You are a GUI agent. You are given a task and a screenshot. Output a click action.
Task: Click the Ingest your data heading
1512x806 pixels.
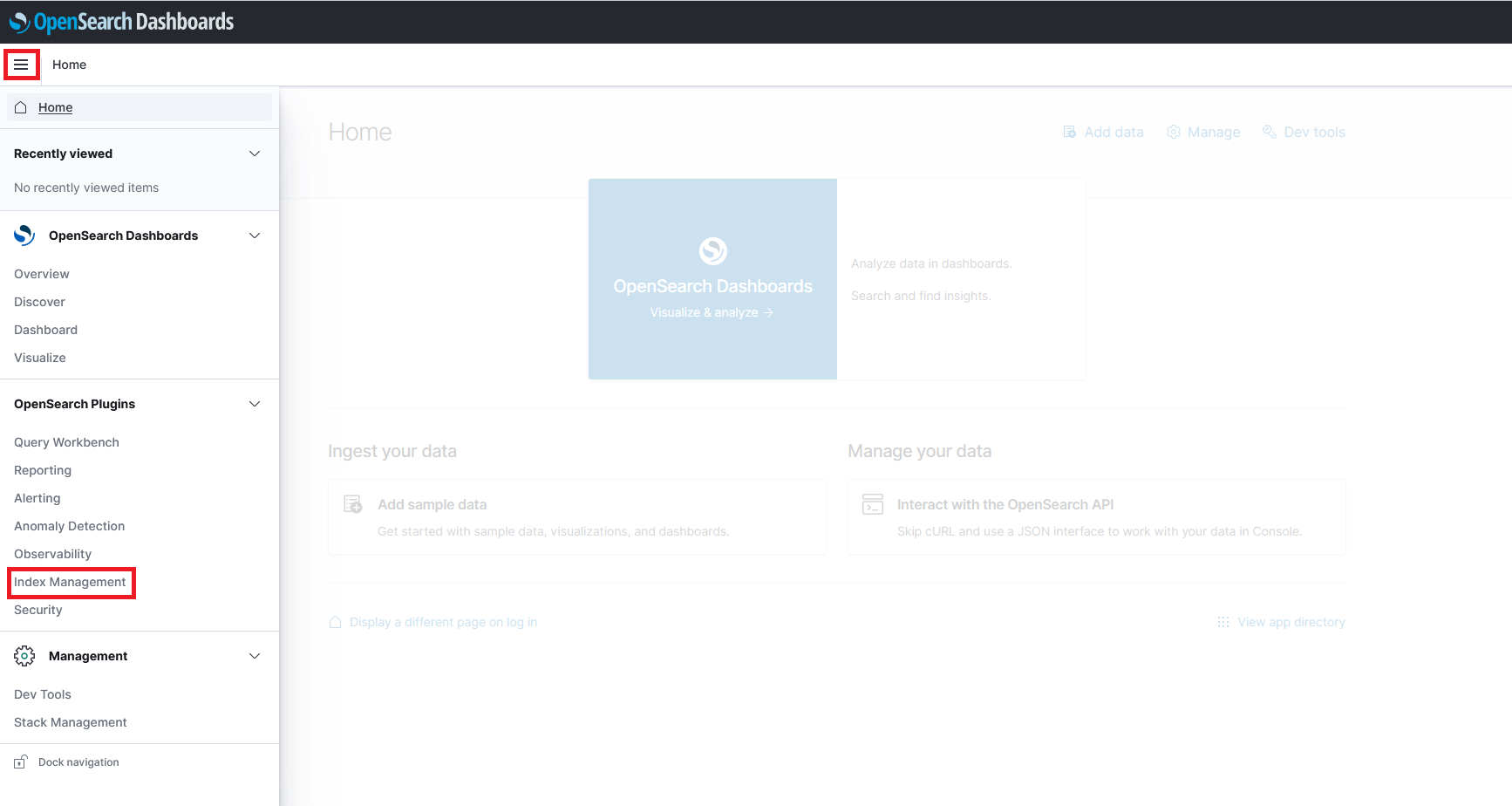(392, 451)
